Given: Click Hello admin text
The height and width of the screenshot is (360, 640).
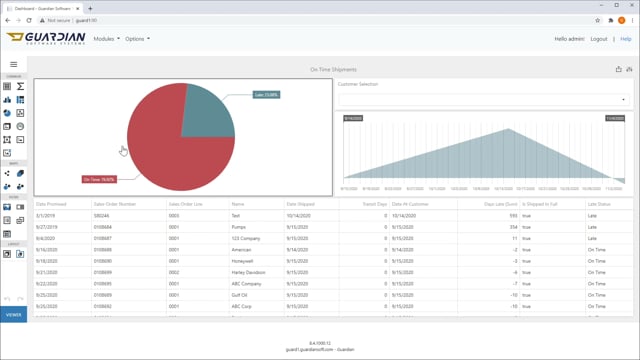Looking at the screenshot, I should pyautogui.click(x=569, y=39).
